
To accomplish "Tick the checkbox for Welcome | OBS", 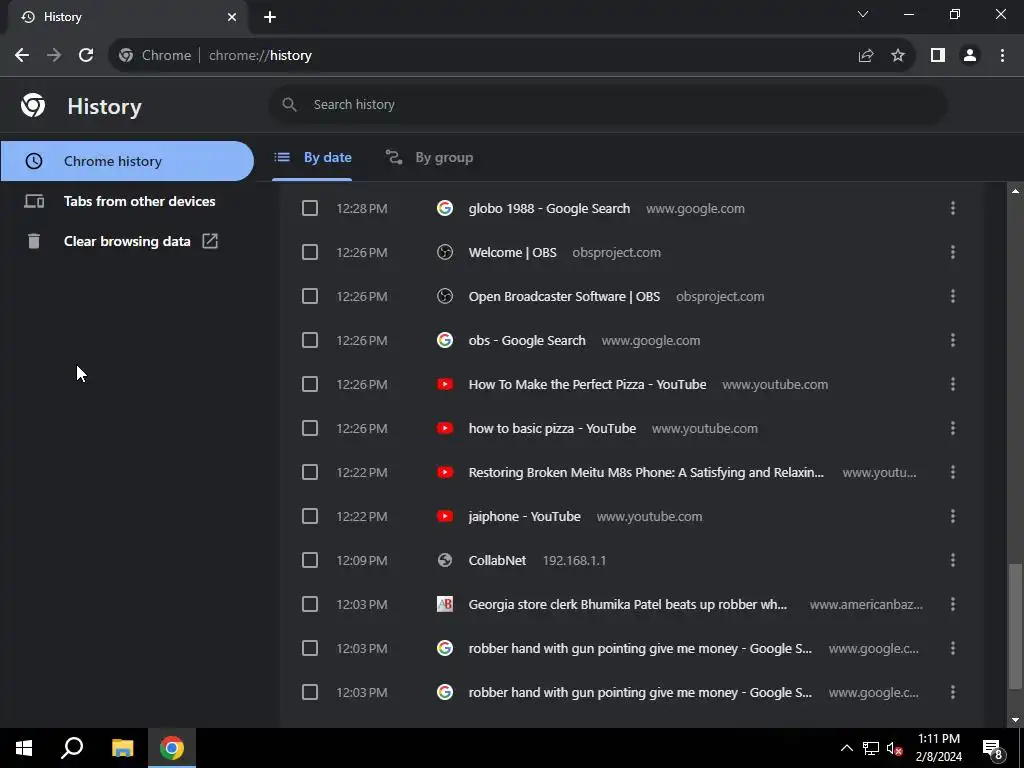I will click(310, 252).
